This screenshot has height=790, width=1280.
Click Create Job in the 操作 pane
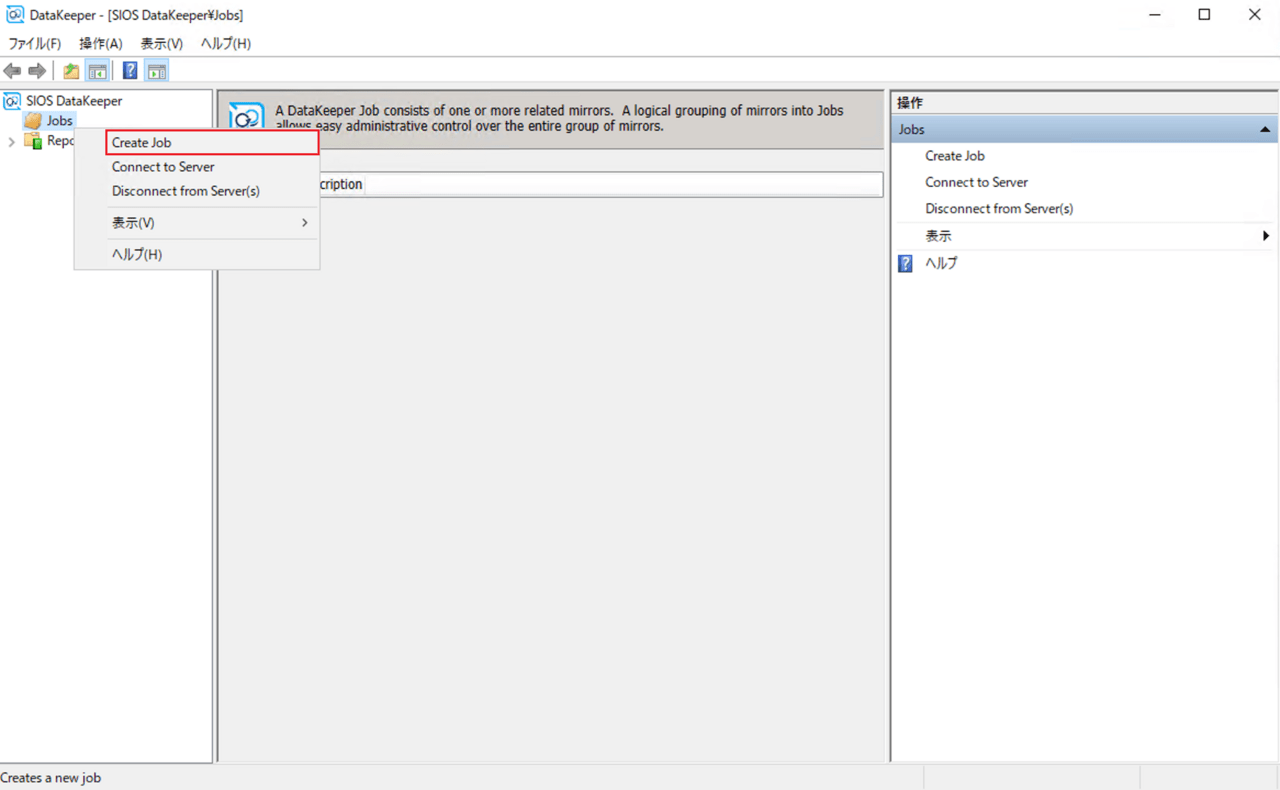click(x=955, y=156)
